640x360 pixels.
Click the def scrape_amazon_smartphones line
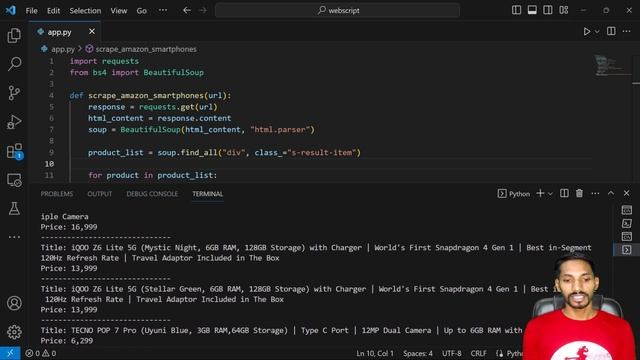click(150, 96)
